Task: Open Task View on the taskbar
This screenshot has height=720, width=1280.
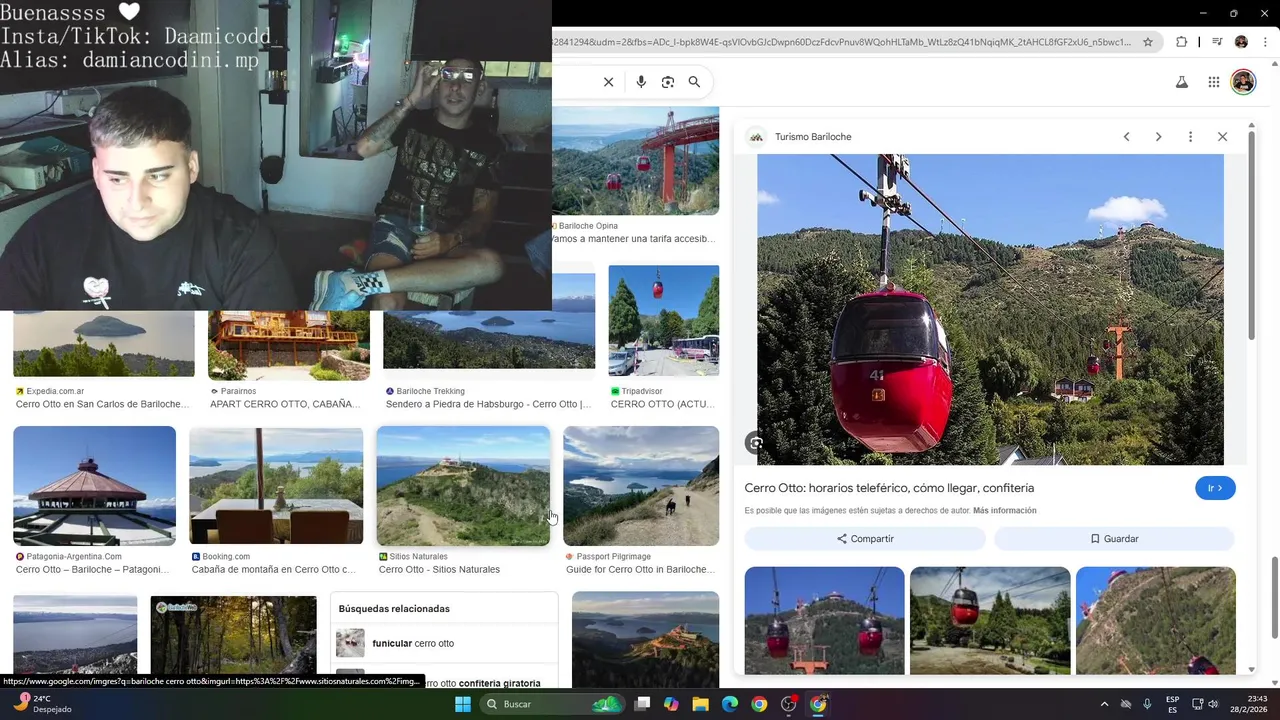Action: click(642, 704)
